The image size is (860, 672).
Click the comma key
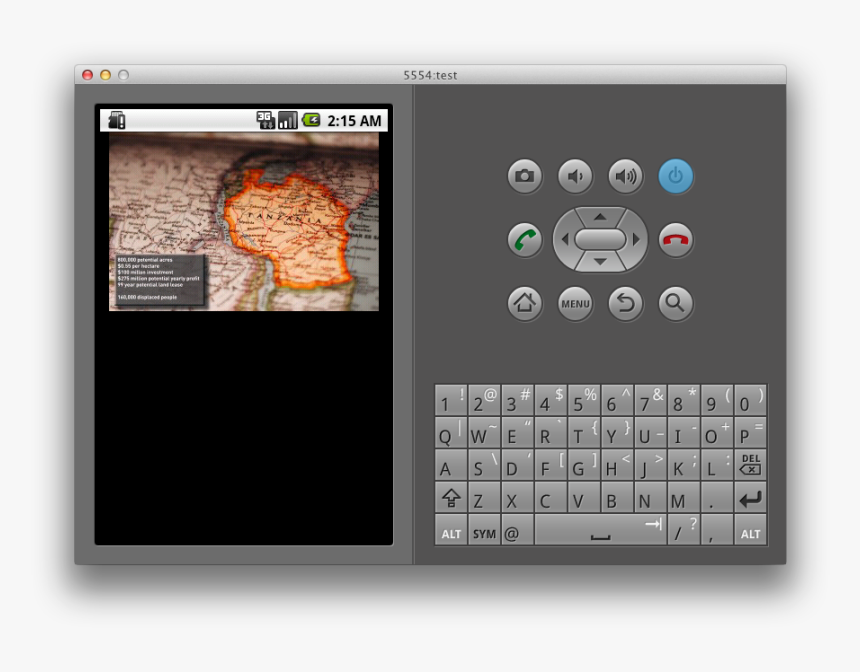pyautogui.click(x=717, y=529)
